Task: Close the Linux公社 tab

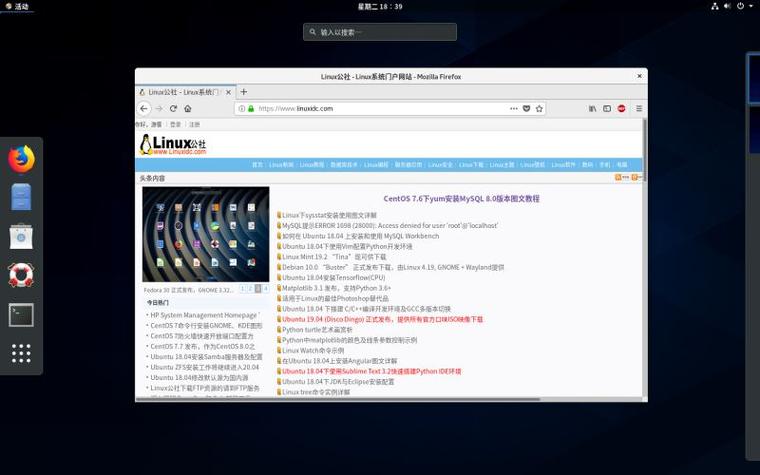Action: [228, 92]
